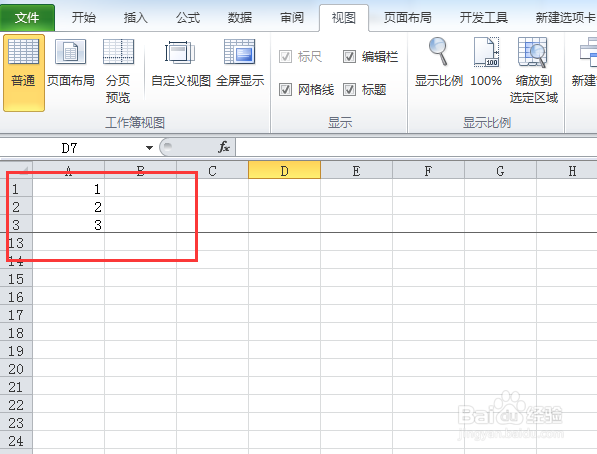Zoom to Selection (缩放到选定区域)
This screenshot has height=454, width=597.
point(533,70)
